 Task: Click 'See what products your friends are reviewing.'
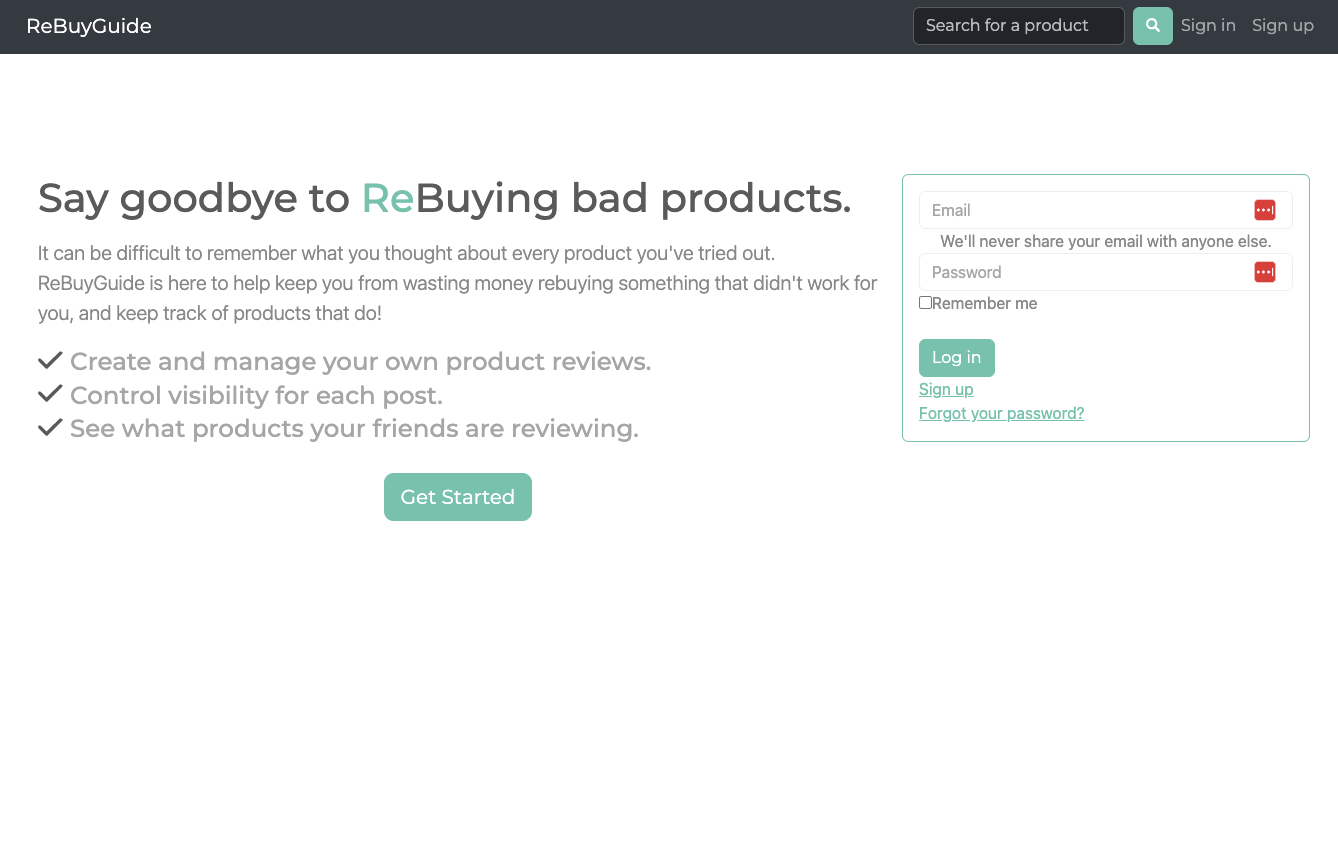pos(354,429)
